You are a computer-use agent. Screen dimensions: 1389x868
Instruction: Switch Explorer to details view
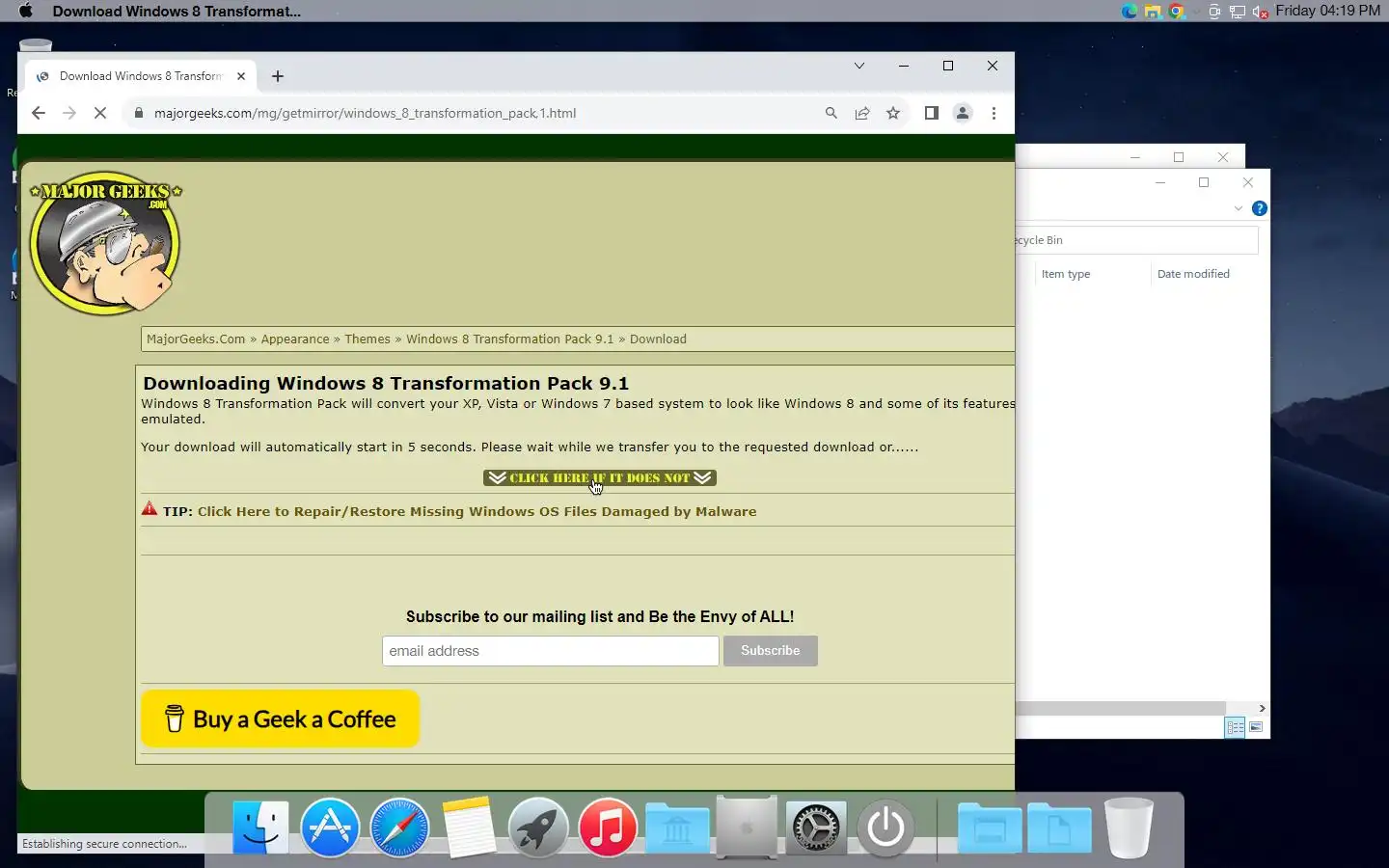pyautogui.click(x=1236, y=727)
